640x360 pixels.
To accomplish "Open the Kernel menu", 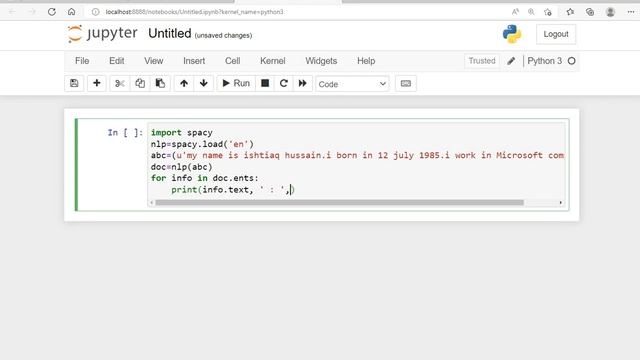I will click(x=273, y=61).
